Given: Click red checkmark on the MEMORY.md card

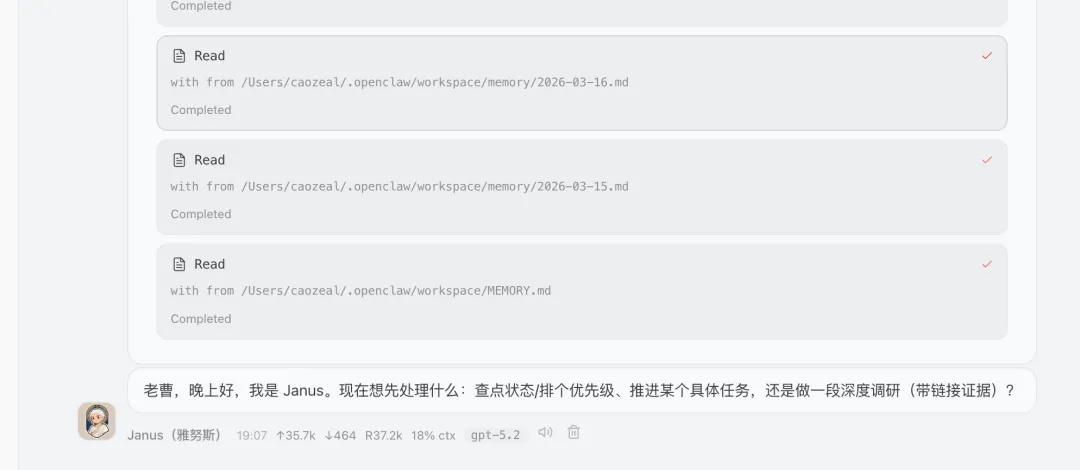Looking at the screenshot, I should point(987,264).
